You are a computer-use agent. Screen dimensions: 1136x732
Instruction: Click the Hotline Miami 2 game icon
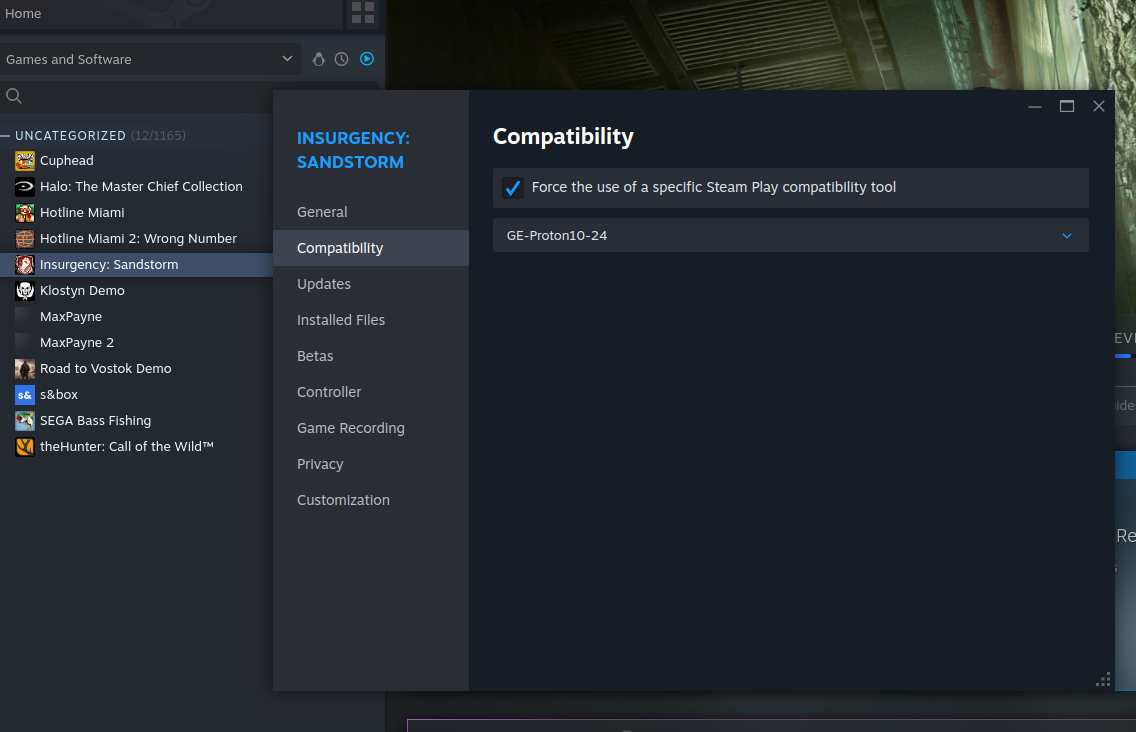pos(25,238)
